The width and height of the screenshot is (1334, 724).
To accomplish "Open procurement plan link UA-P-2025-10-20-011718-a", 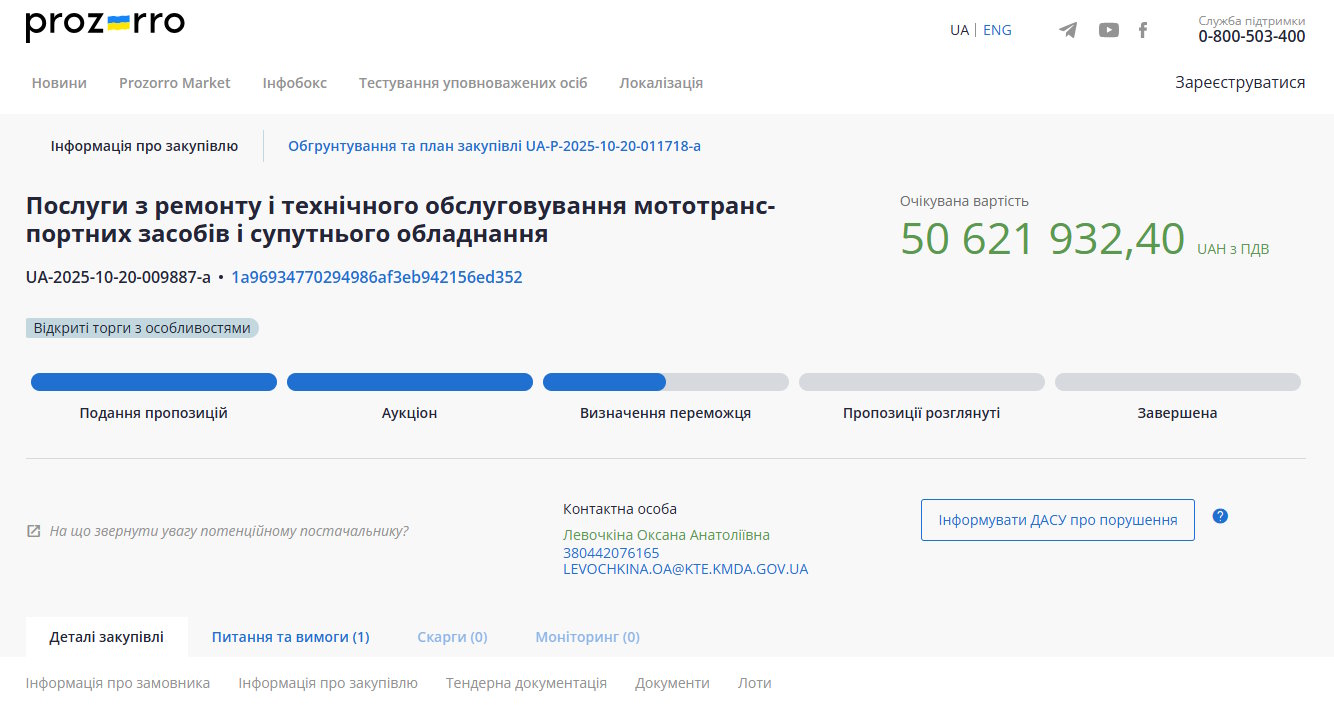I will point(494,146).
